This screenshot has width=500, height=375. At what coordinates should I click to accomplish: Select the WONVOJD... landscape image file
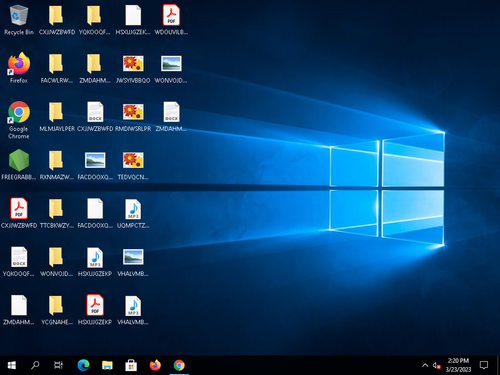[x=171, y=68]
